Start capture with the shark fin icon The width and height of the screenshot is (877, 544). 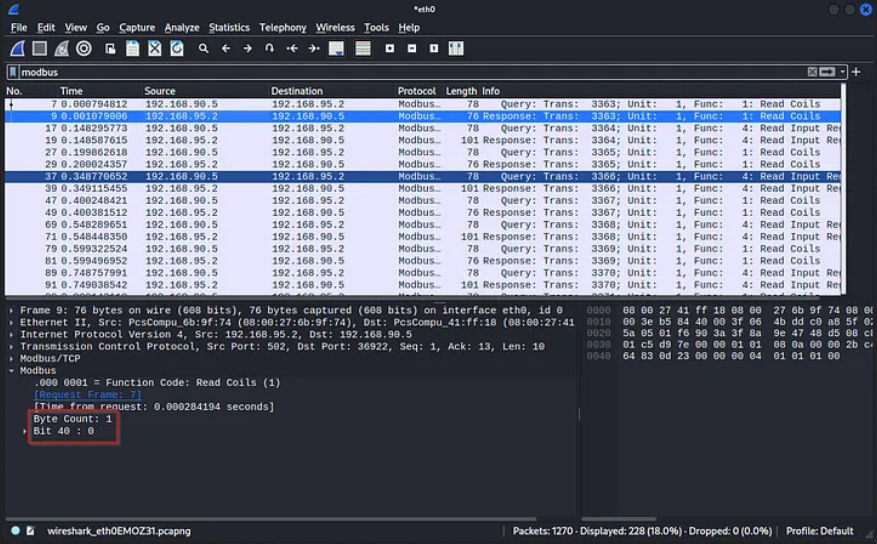click(17, 48)
